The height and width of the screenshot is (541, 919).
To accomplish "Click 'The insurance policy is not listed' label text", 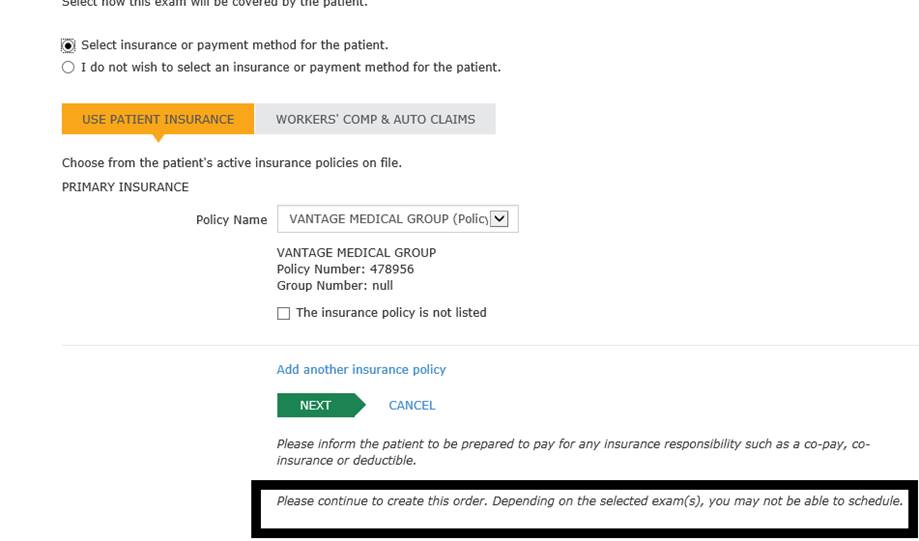I will click(391, 313).
